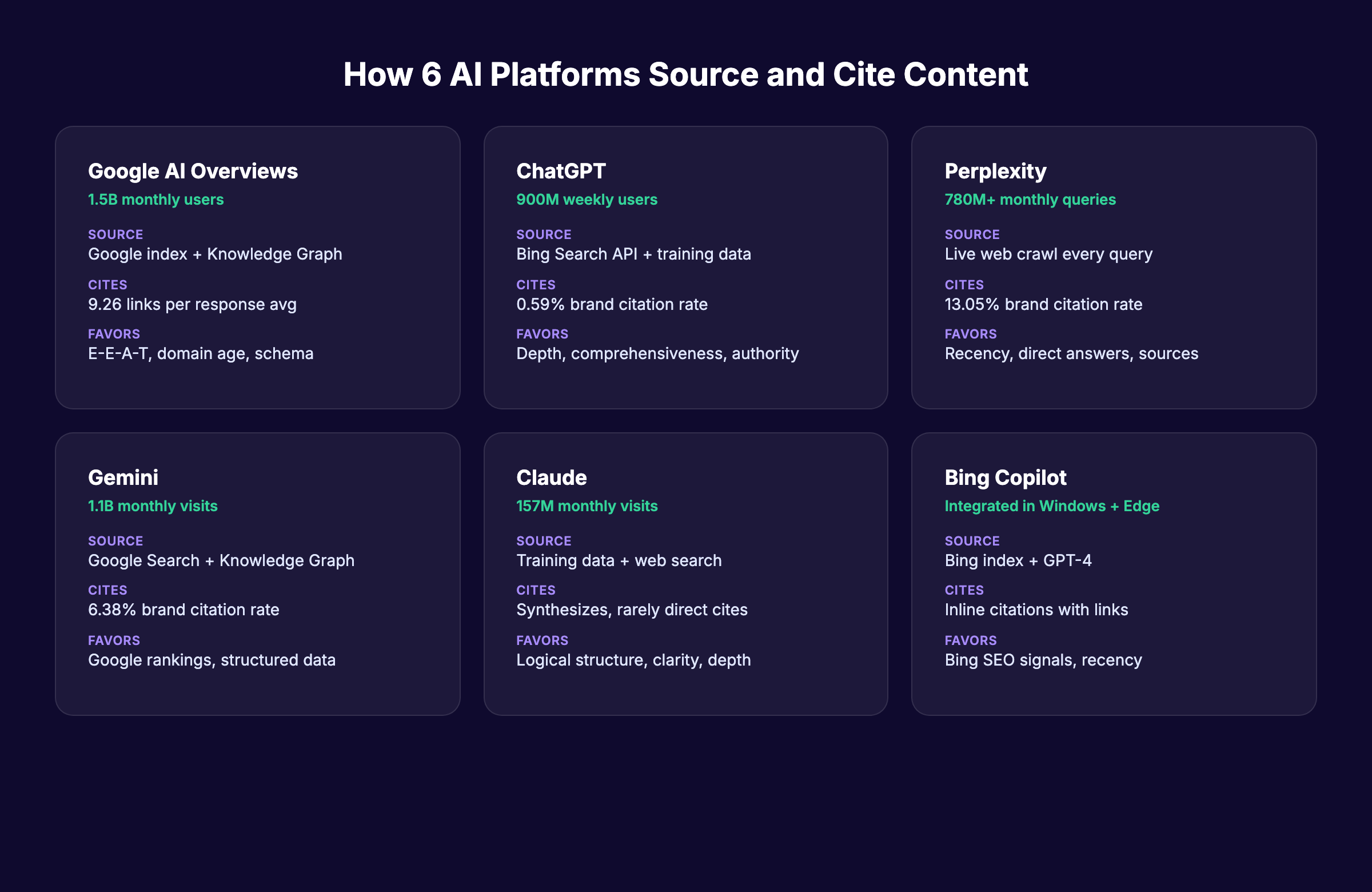This screenshot has width=1372, height=892.
Task: Click the main infographic title
Action: tap(685, 74)
